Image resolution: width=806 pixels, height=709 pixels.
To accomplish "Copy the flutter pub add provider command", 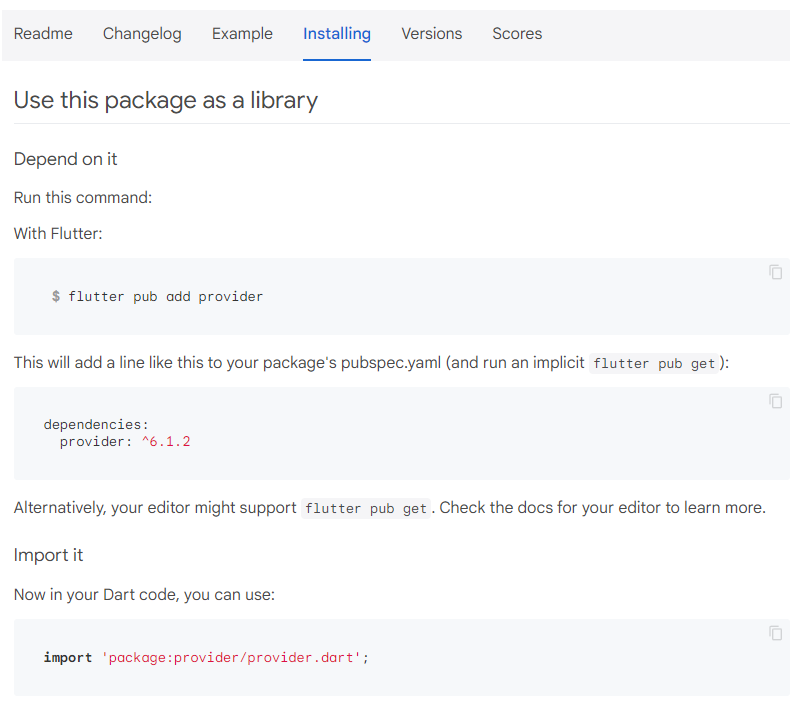I will tap(775, 272).
